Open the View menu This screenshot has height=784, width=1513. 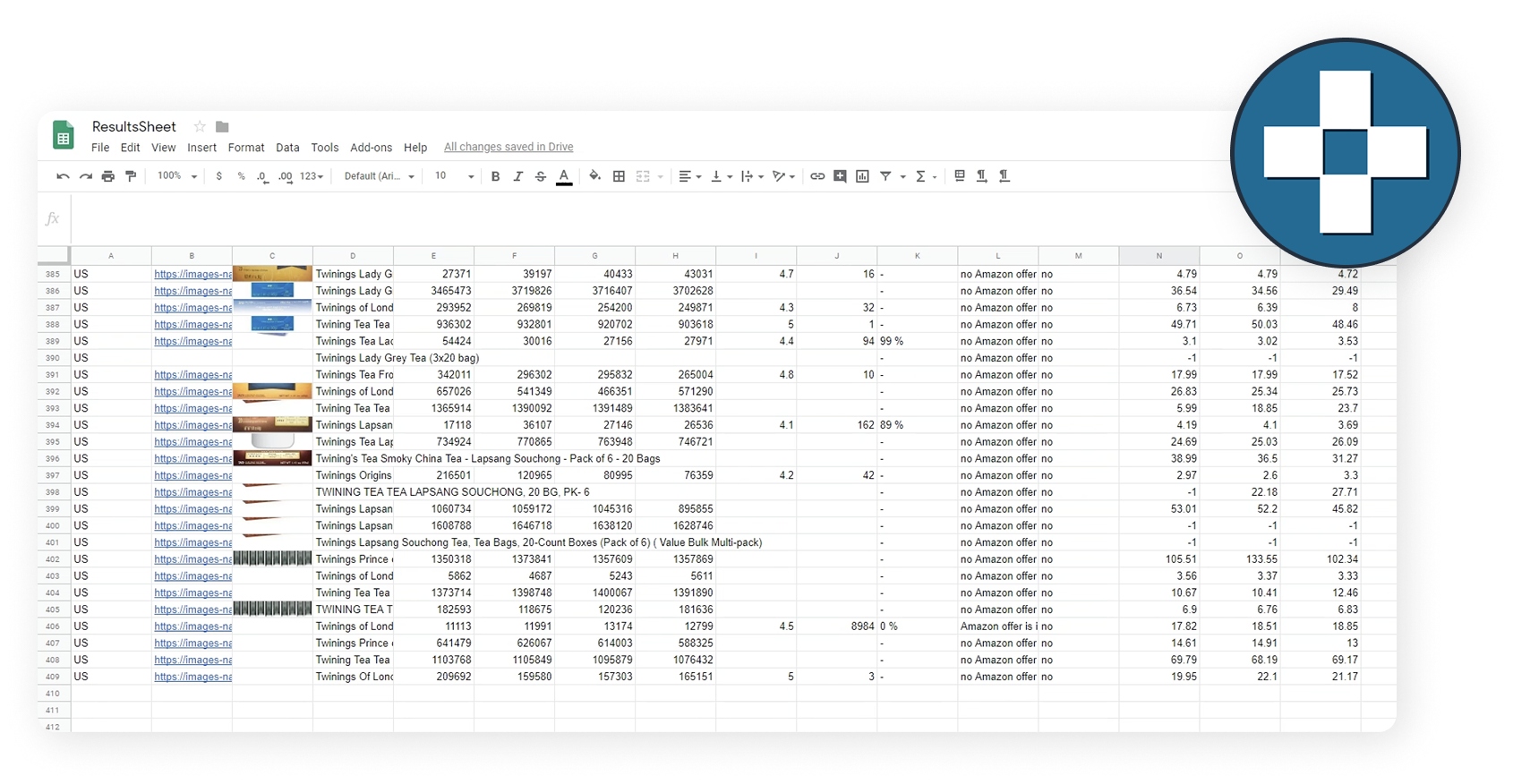coord(163,148)
